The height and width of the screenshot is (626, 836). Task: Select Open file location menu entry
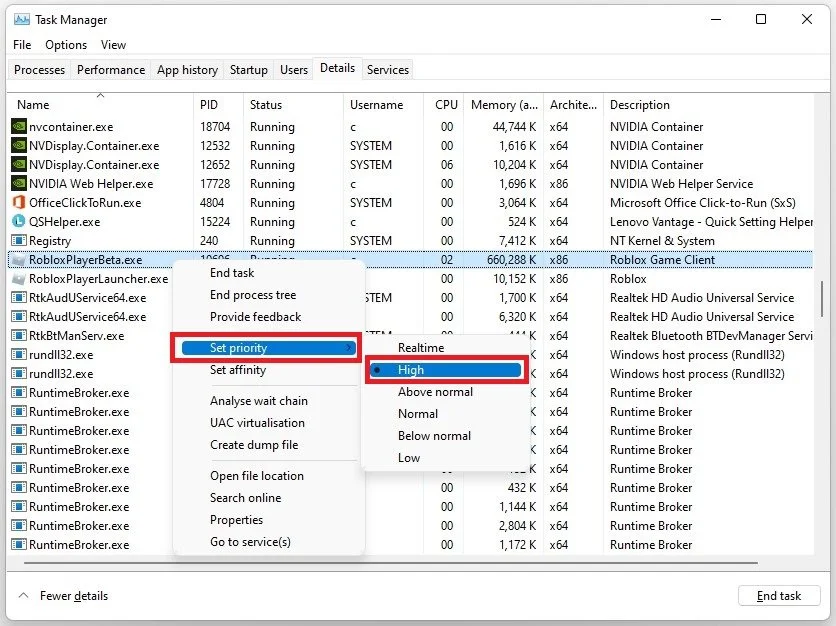point(256,476)
